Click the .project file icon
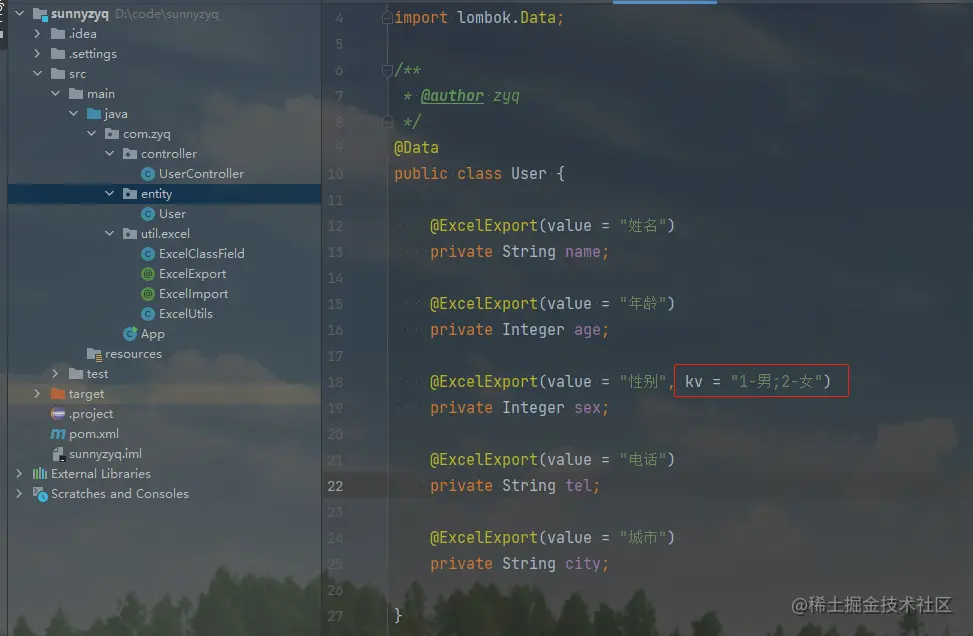Screen dimensions: 973x636 58,414
